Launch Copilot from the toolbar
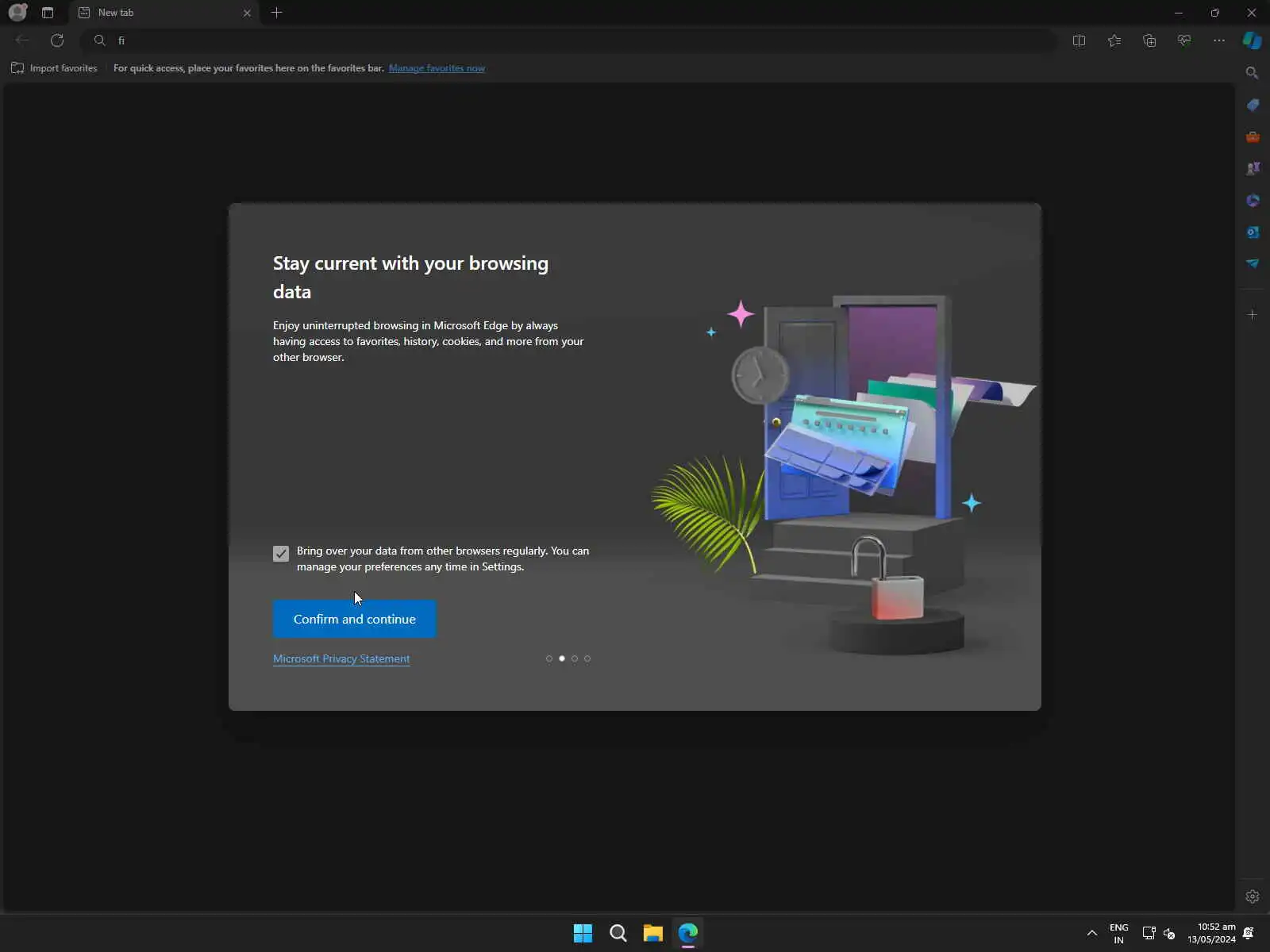Screen dimensions: 1270x952 pos(1253,40)
